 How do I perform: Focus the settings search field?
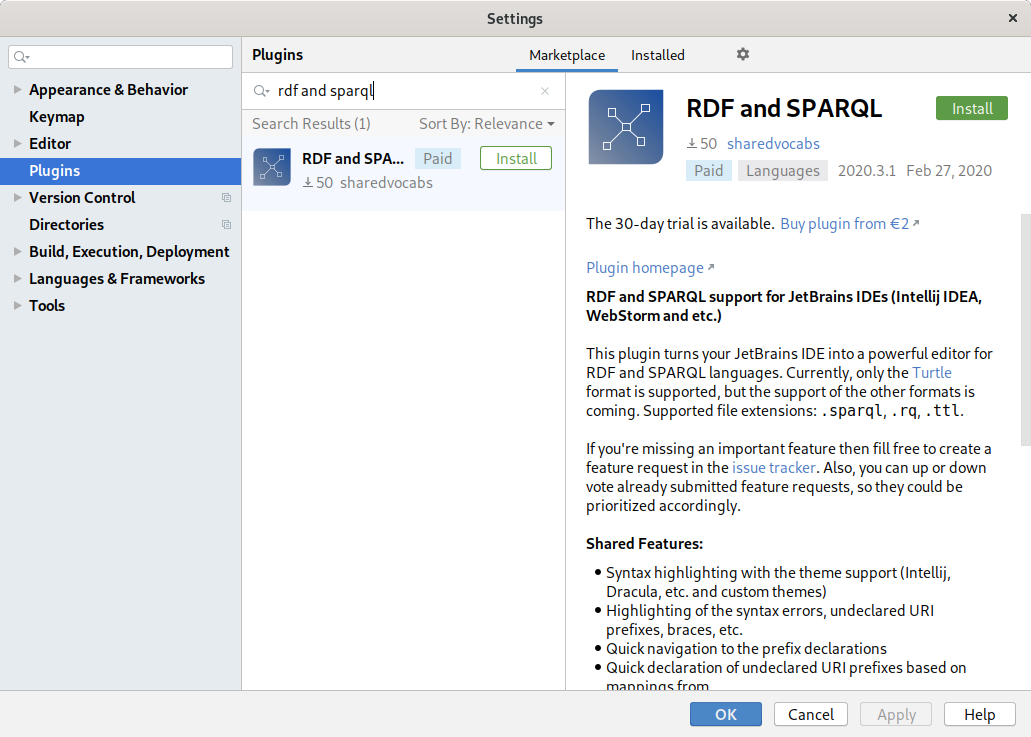click(120, 57)
